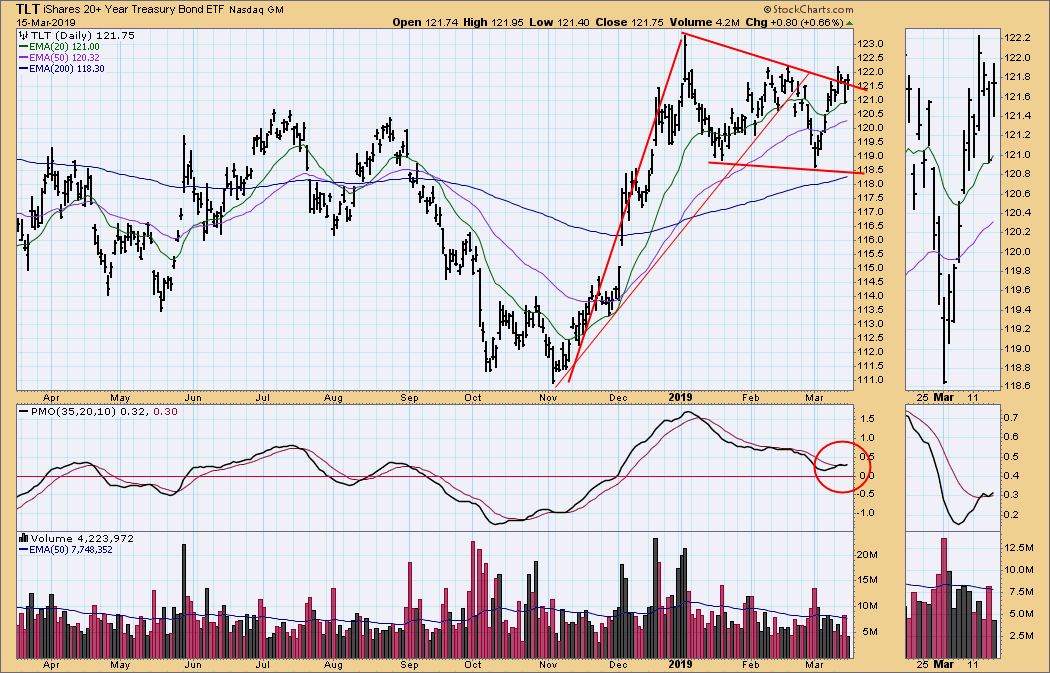Click the 'TLT (Daily) 121.75' legend entry
The width and height of the screenshot is (1050, 673).
[83, 35]
